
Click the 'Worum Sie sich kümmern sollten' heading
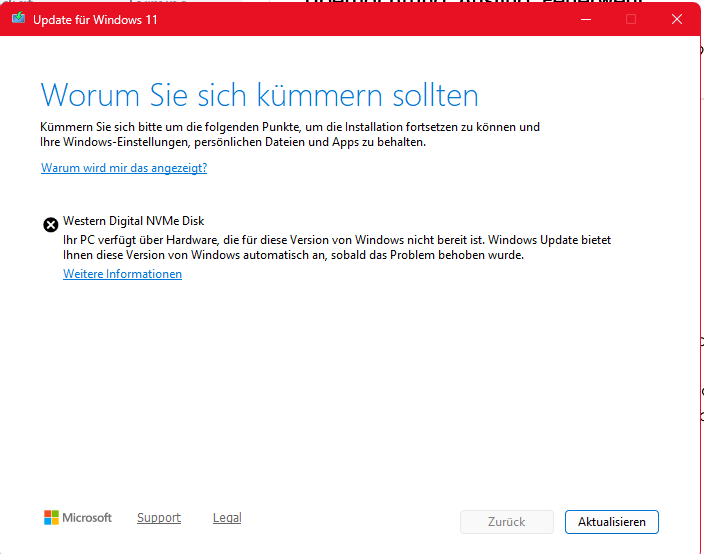point(260,95)
